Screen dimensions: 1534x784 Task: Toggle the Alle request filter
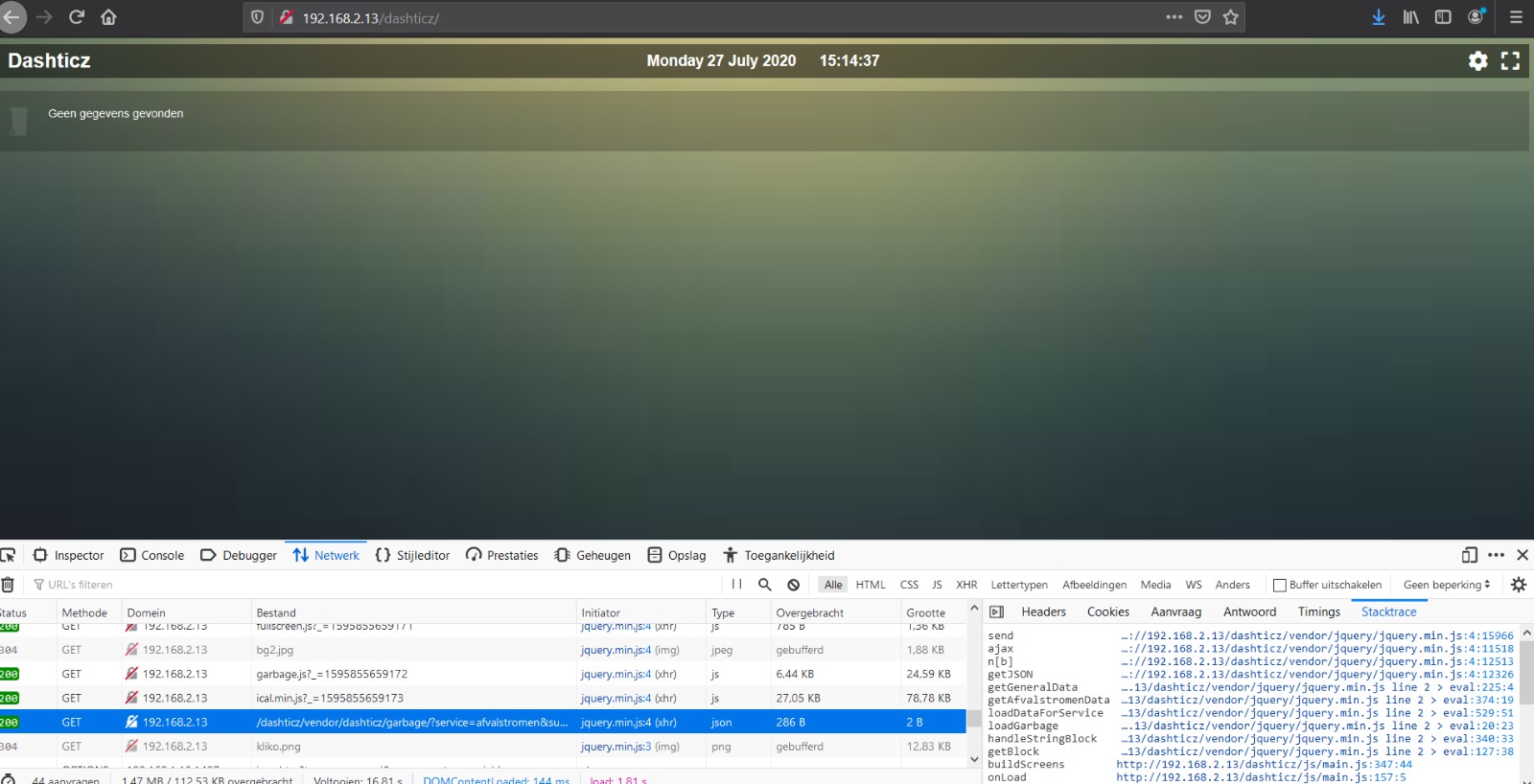coord(833,585)
